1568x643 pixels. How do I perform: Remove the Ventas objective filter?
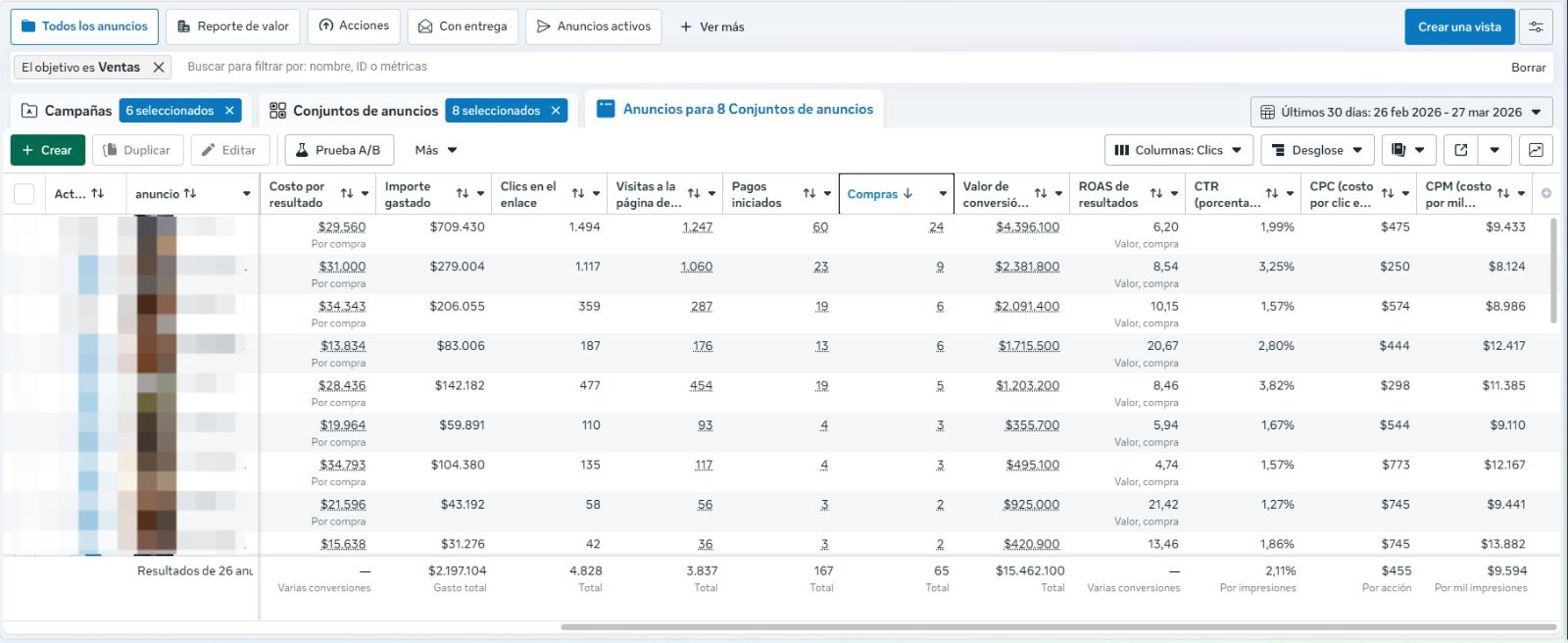pyautogui.click(x=159, y=68)
